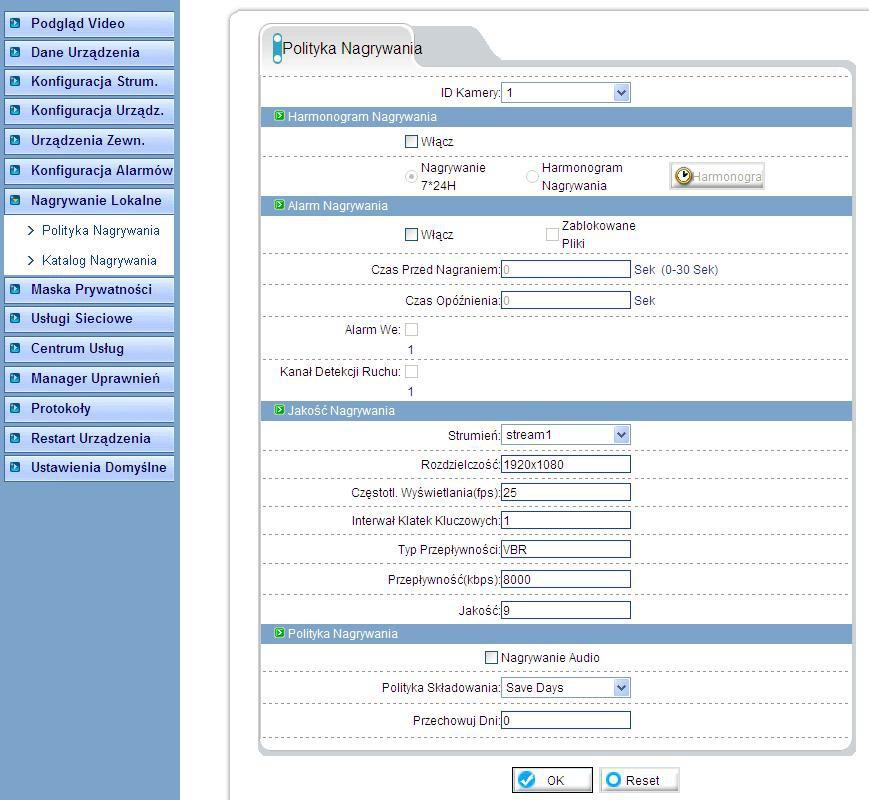Toggle Zablokowane Pliki checkbox
The image size is (869, 800).
coord(552,235)
